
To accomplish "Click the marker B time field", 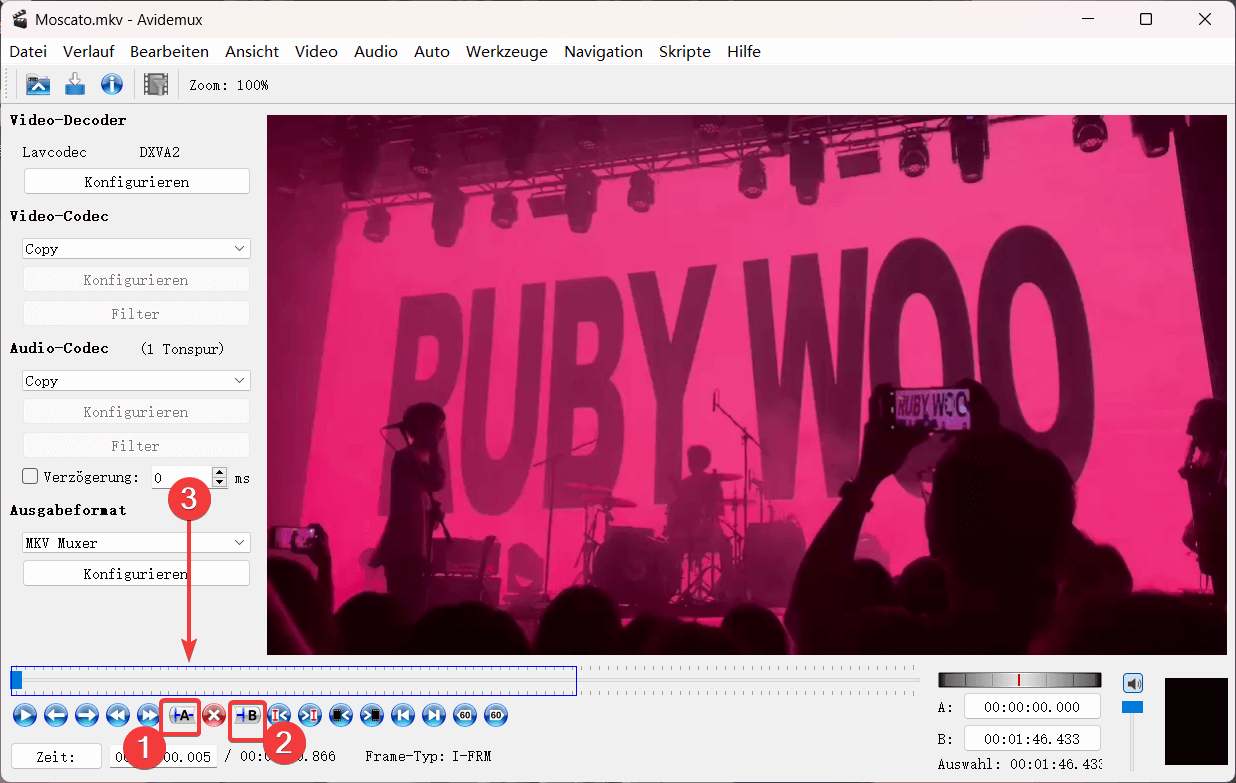I will point(1032,739).
